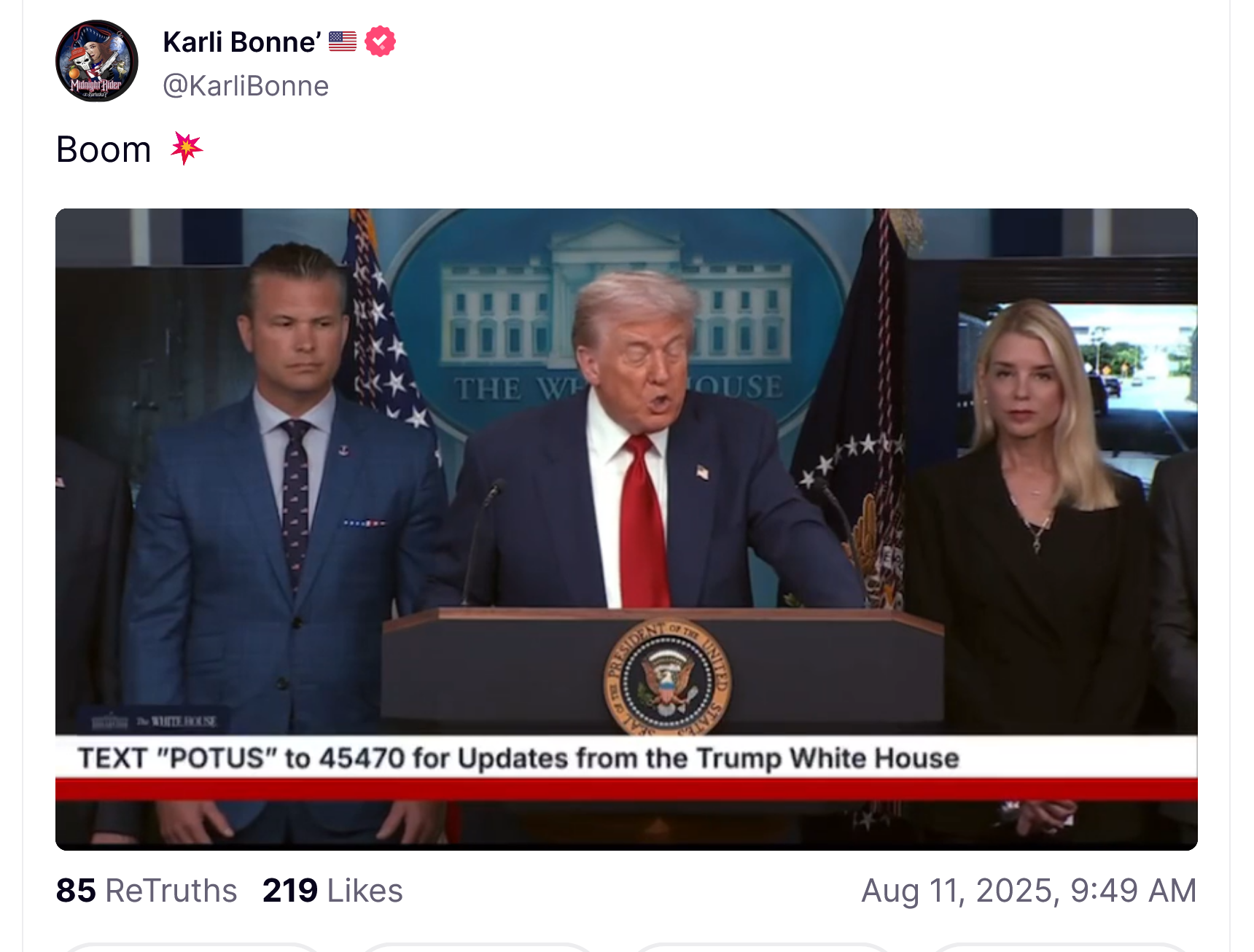Click the leftmost partially visible action button
Image resolution: width=1254 pixels, height=952 pixels.
click(x=191, y=947)
